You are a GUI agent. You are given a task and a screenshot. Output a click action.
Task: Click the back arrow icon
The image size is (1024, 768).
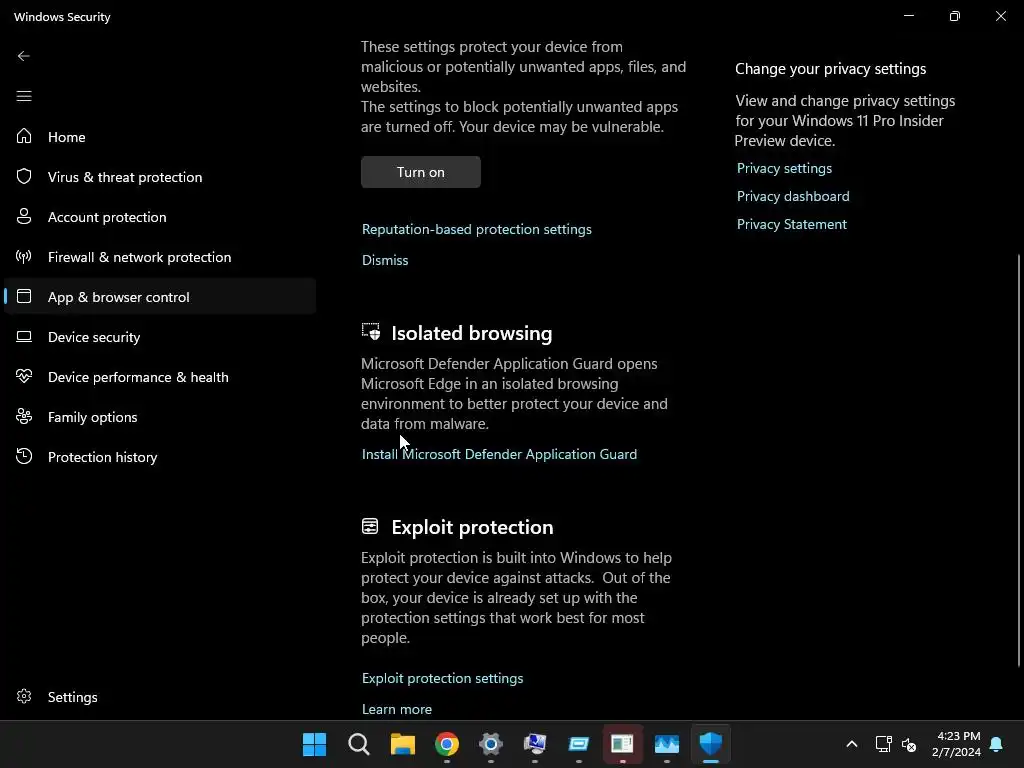coord(24,56)
